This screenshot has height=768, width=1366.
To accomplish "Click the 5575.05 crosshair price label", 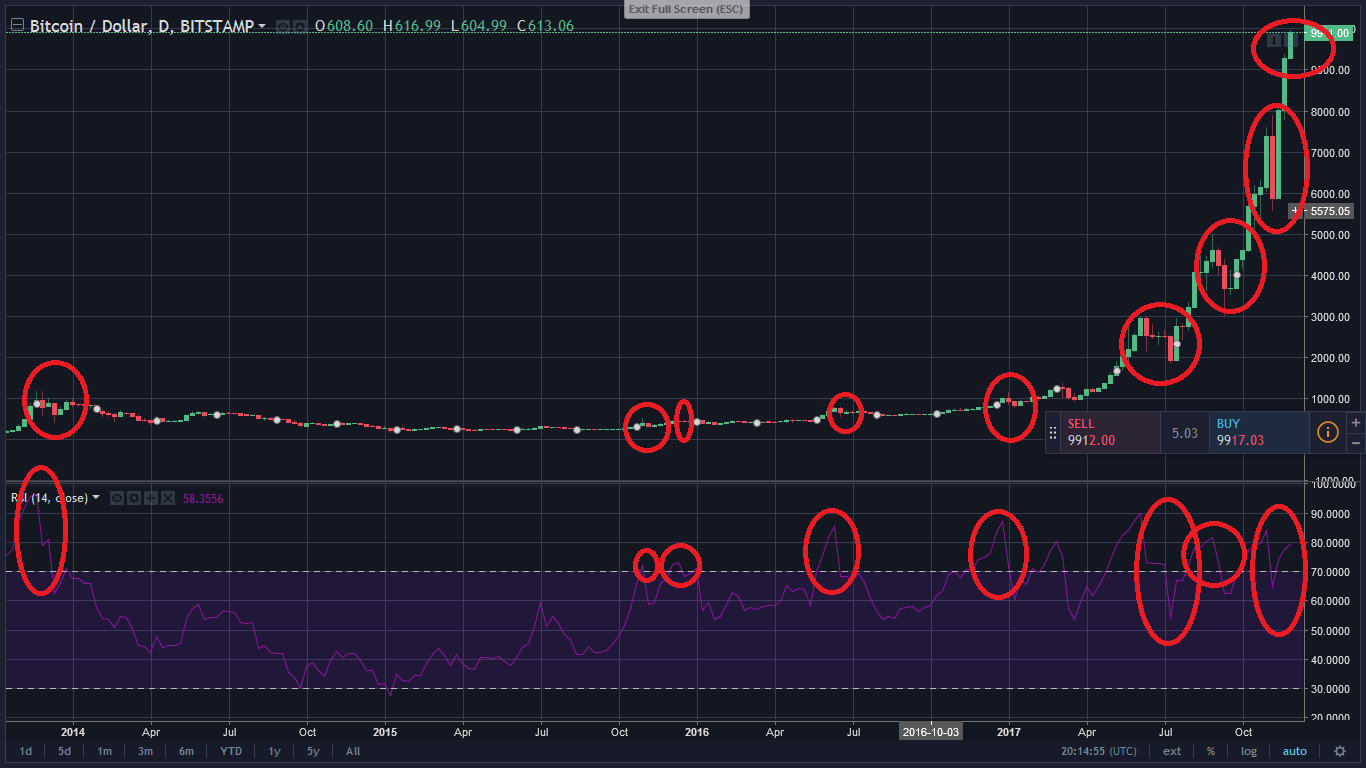I will coord(1331,211).
